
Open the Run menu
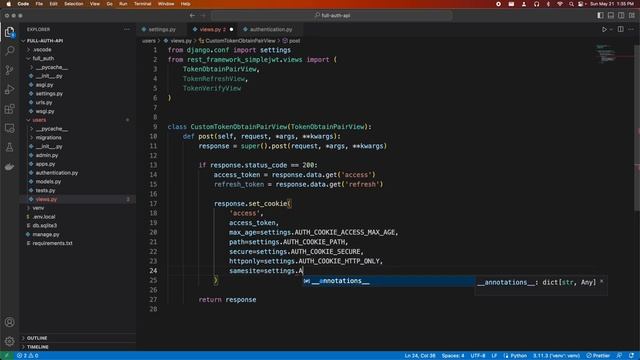coord(123,4)
